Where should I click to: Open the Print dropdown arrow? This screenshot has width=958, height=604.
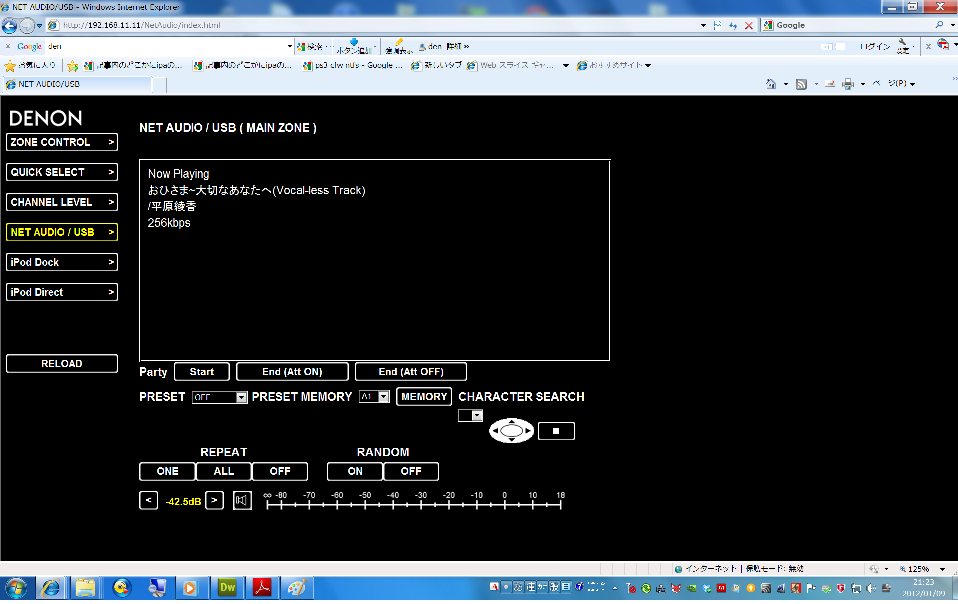[863, 84]
